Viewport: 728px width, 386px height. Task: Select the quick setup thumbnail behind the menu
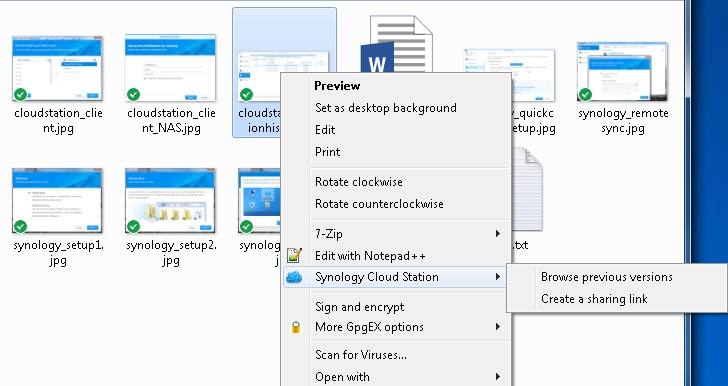tap(533, 75)
